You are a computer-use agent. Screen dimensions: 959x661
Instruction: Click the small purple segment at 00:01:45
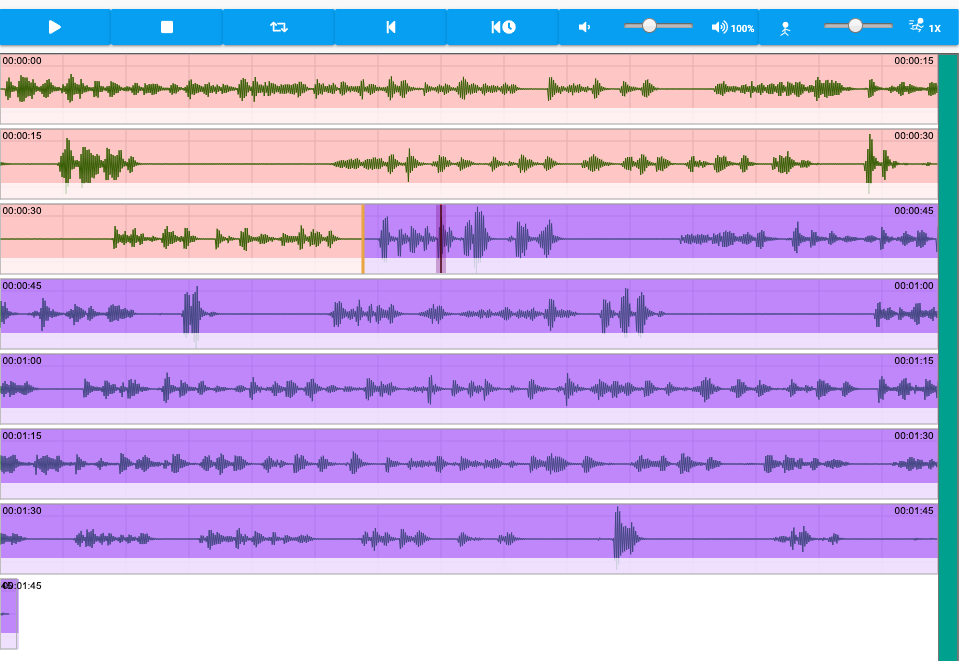pos(9,613)
